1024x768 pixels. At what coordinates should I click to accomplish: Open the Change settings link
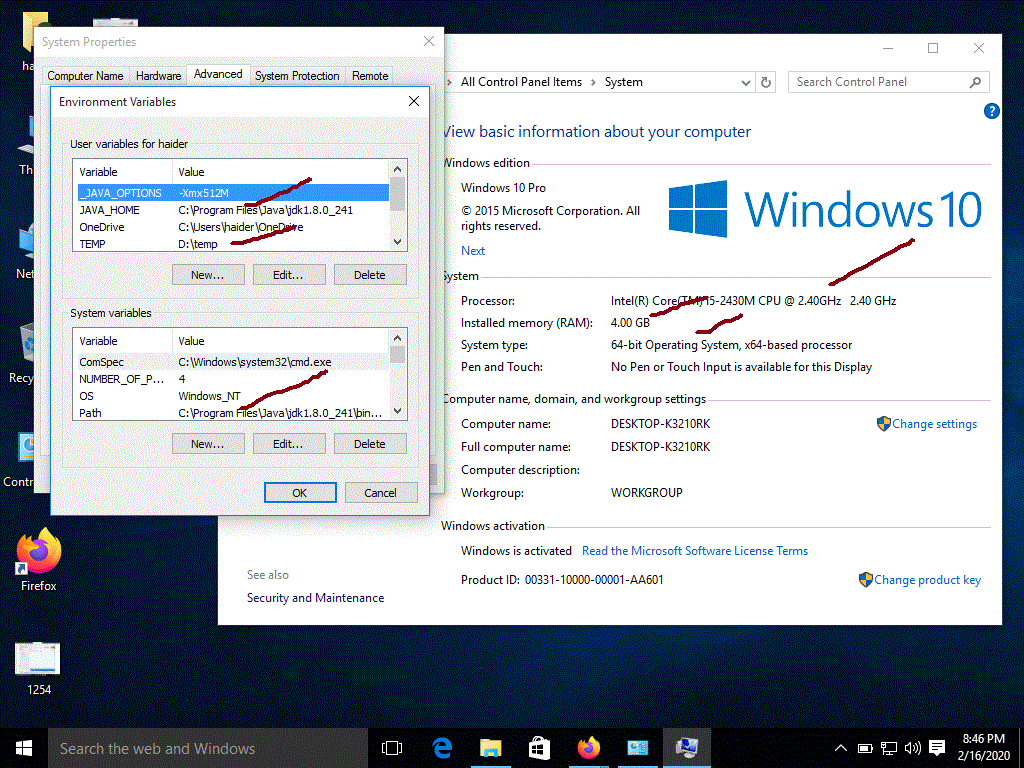(935, 424)
